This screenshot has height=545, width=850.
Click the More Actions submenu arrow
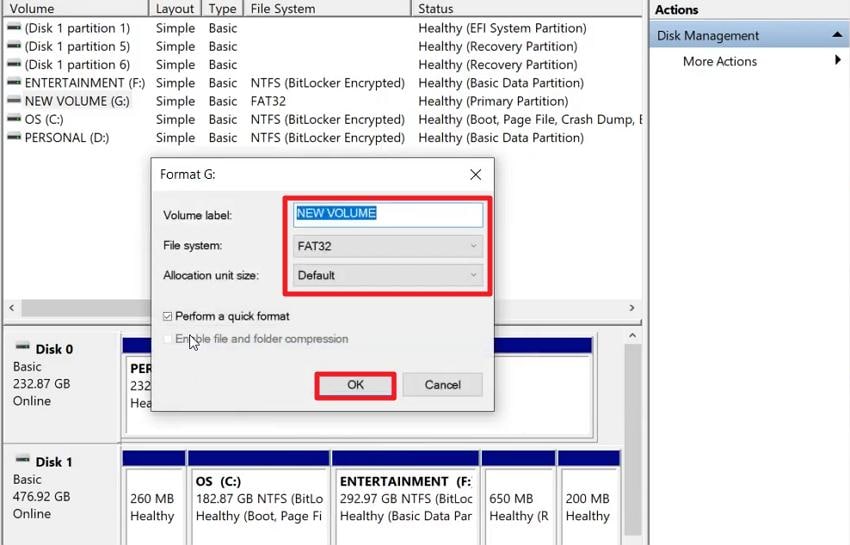pos(838,60)
